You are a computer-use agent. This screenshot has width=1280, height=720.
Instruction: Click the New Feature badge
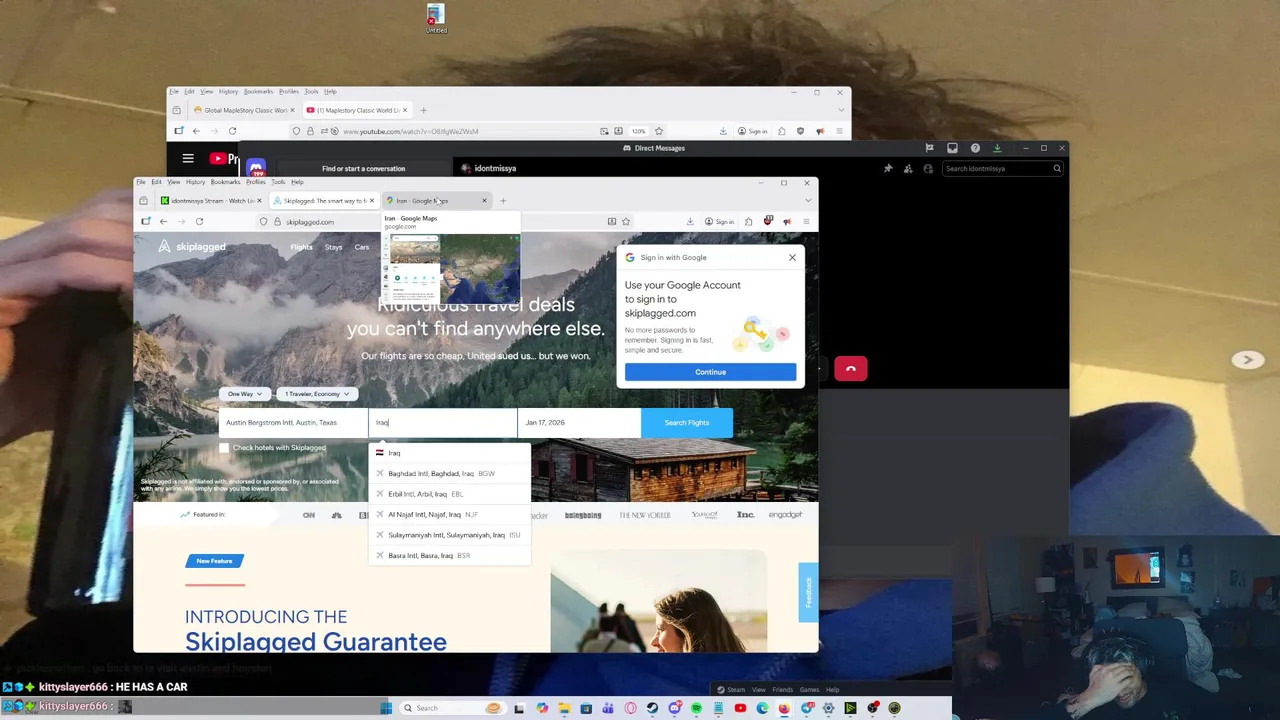pyautogui.click(x=214, y=561)
